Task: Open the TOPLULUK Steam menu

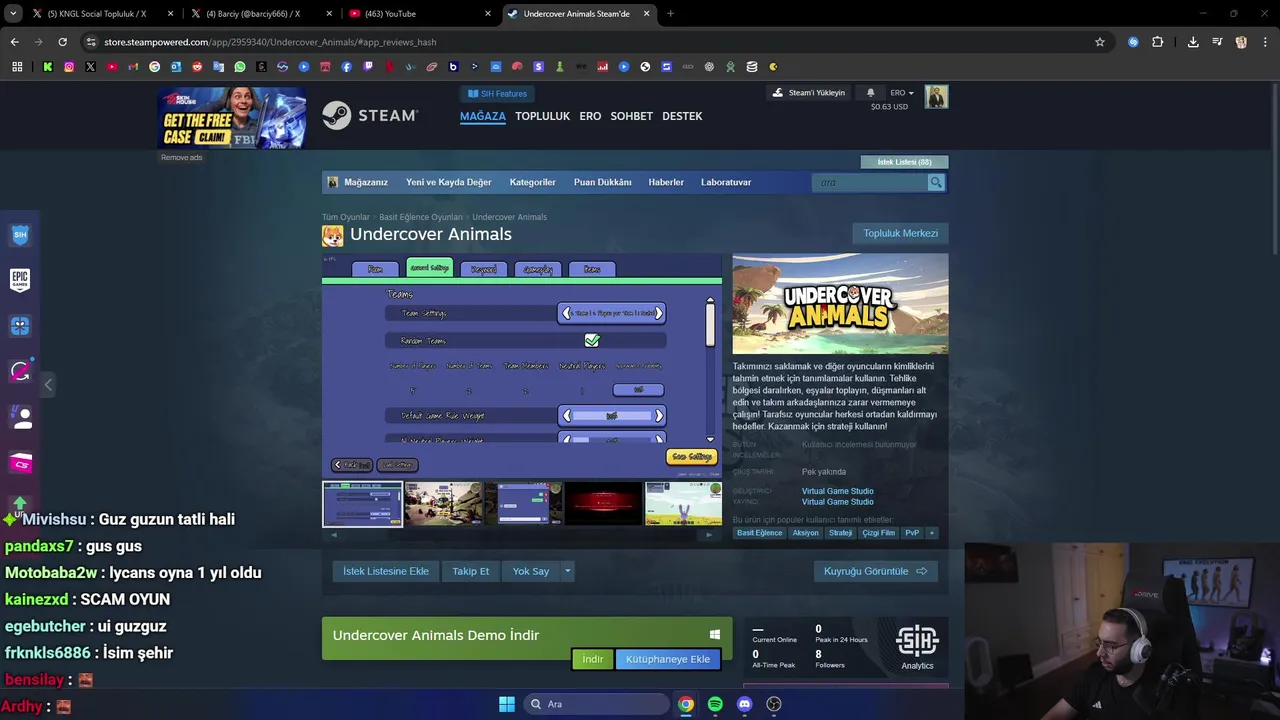Action: pos(542,116)
